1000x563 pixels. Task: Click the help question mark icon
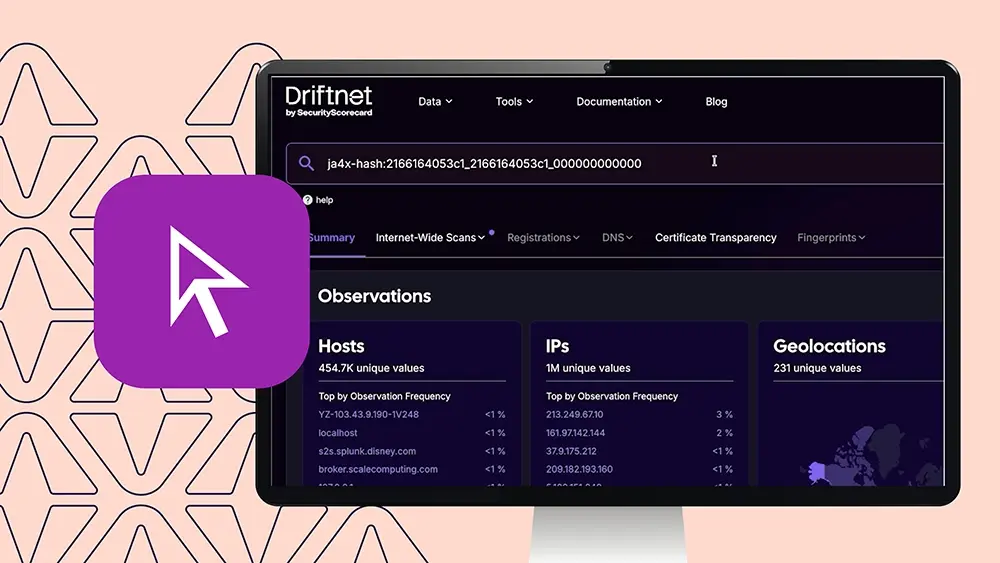(x=307, y=200)
